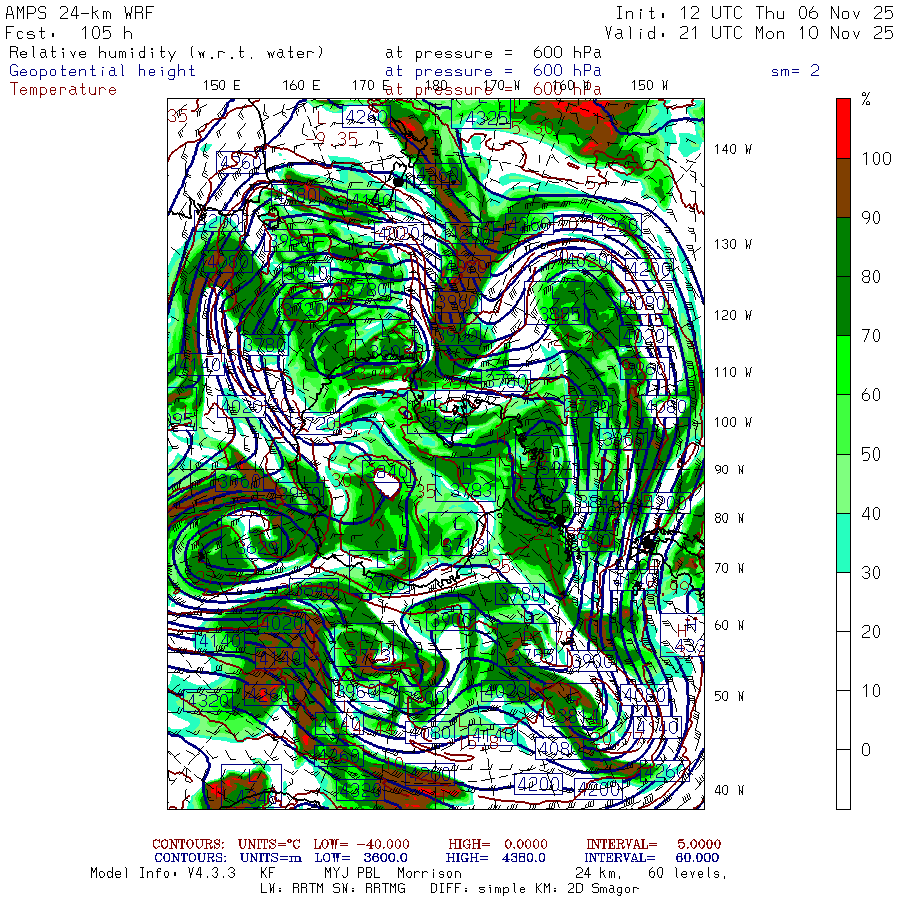Click the brown 90-100% colorbar segment
This screenshot has height=900, width=900.
[843, 188]
